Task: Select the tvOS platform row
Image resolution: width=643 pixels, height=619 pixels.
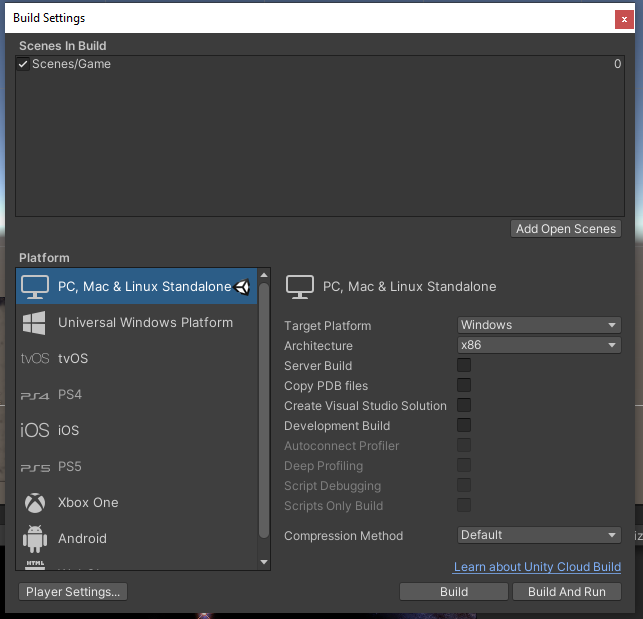Action: pyautogui.click(x=137, y=359)
